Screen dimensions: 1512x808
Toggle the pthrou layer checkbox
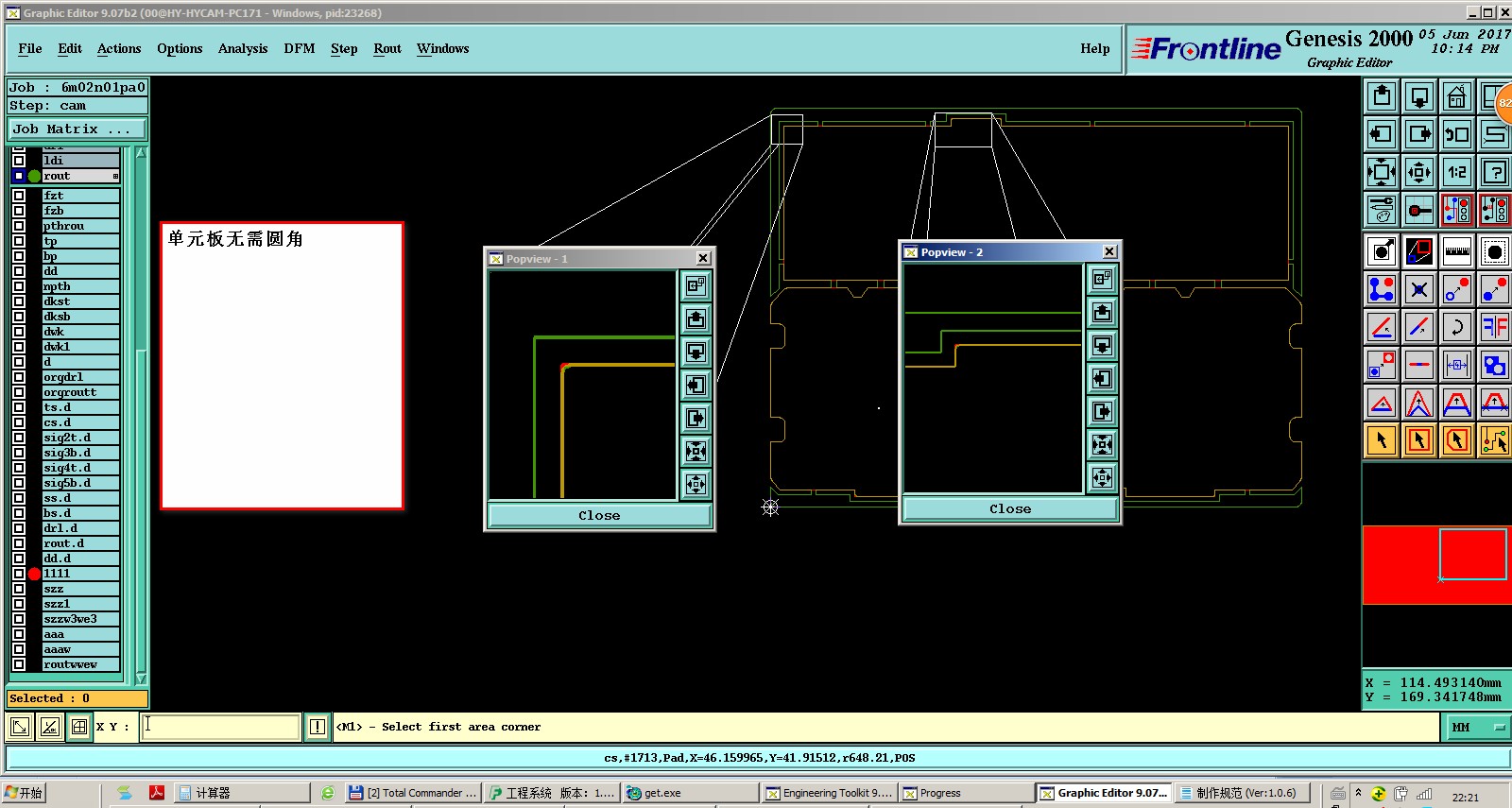(x=19, y=226)
